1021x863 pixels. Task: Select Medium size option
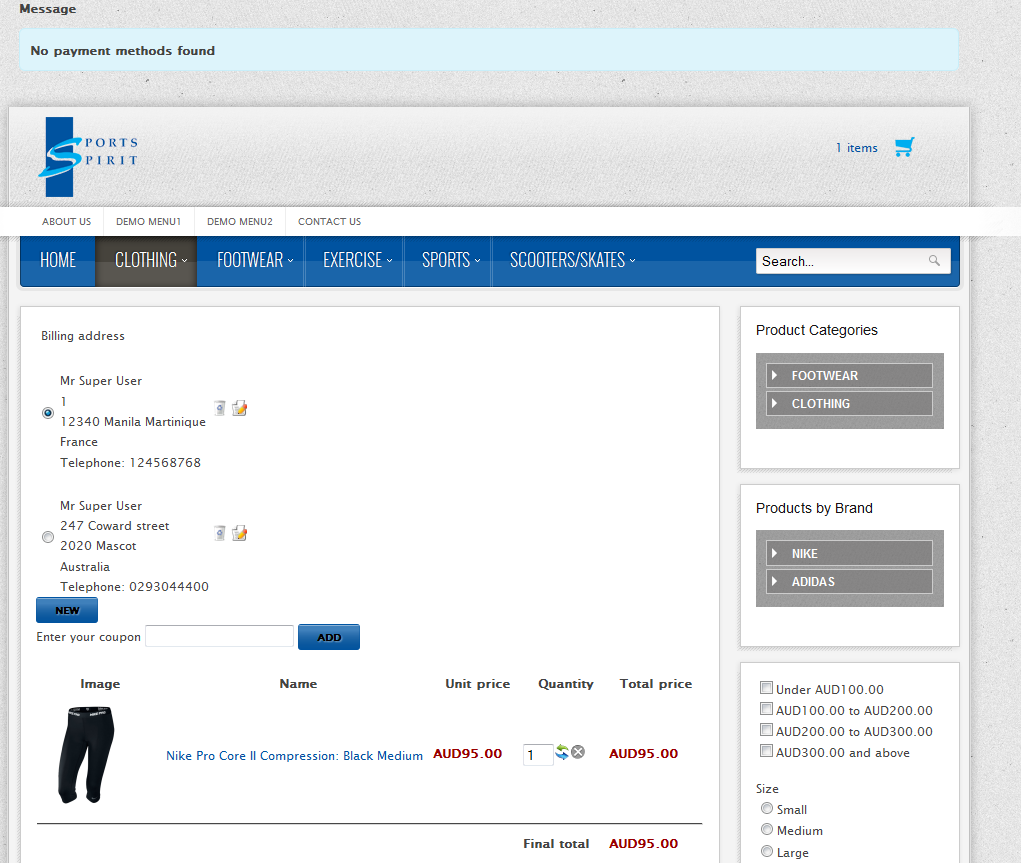click(x=767, y=830)
